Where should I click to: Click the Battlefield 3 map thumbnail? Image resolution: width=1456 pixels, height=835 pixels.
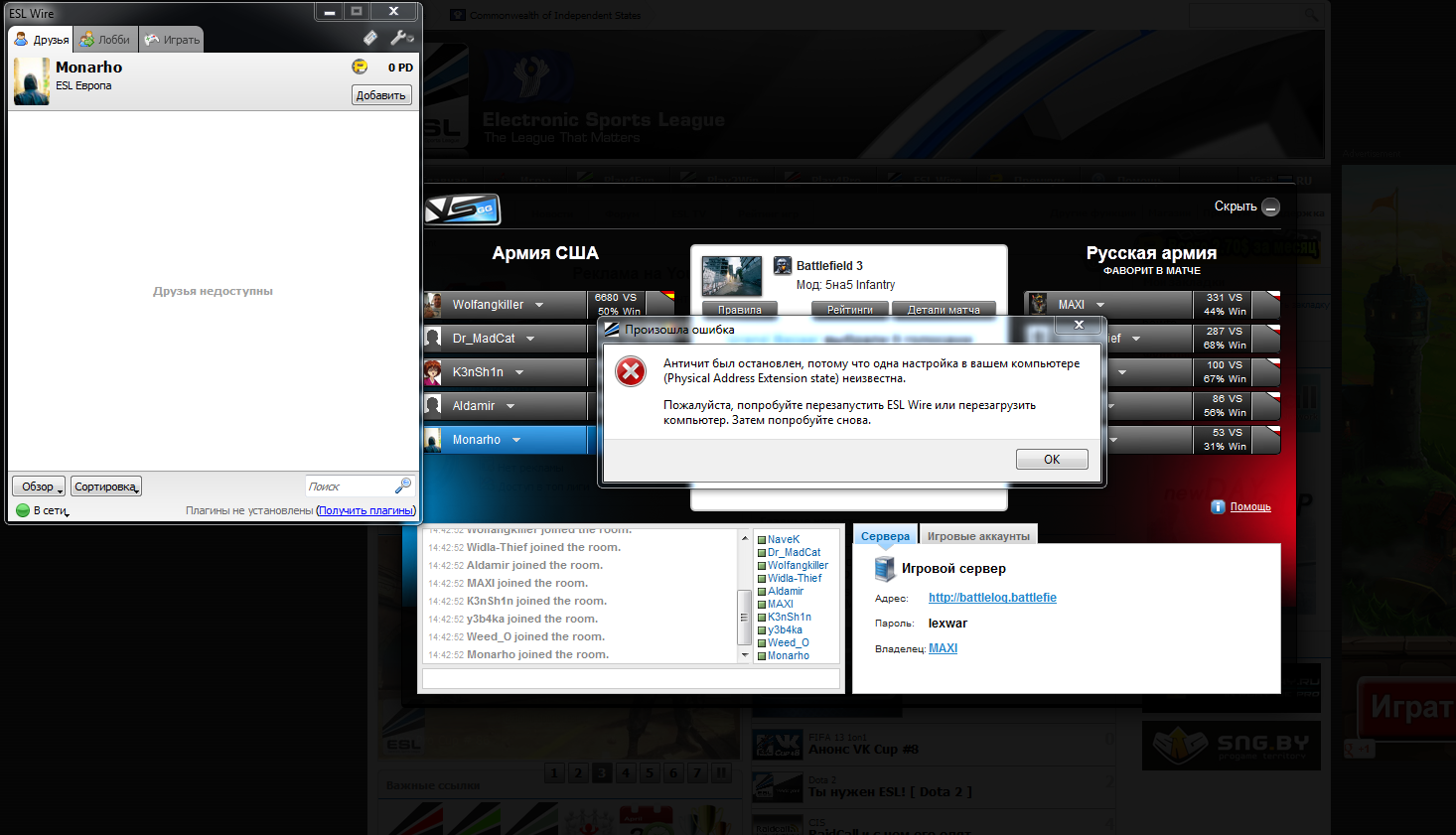[x=732, y=276]
